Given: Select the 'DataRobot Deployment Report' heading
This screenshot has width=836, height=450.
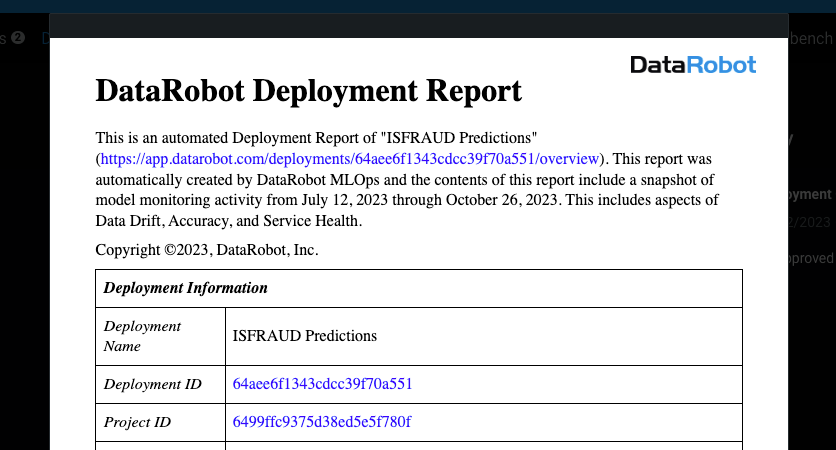Looking at the screenshot, I should point(308,91).
